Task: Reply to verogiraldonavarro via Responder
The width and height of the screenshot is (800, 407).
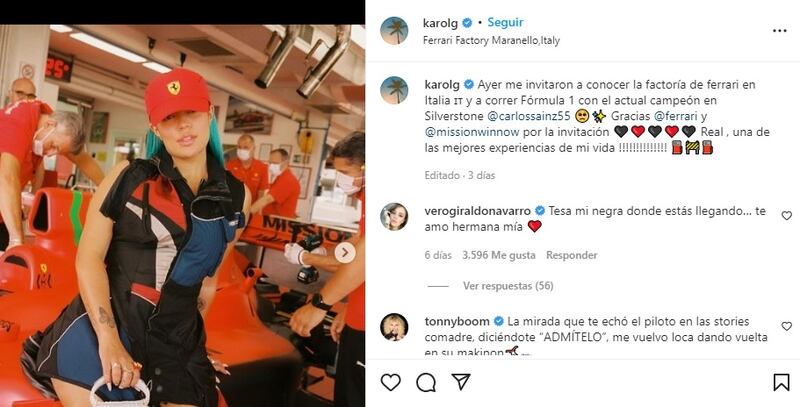Action: (571, 255)
